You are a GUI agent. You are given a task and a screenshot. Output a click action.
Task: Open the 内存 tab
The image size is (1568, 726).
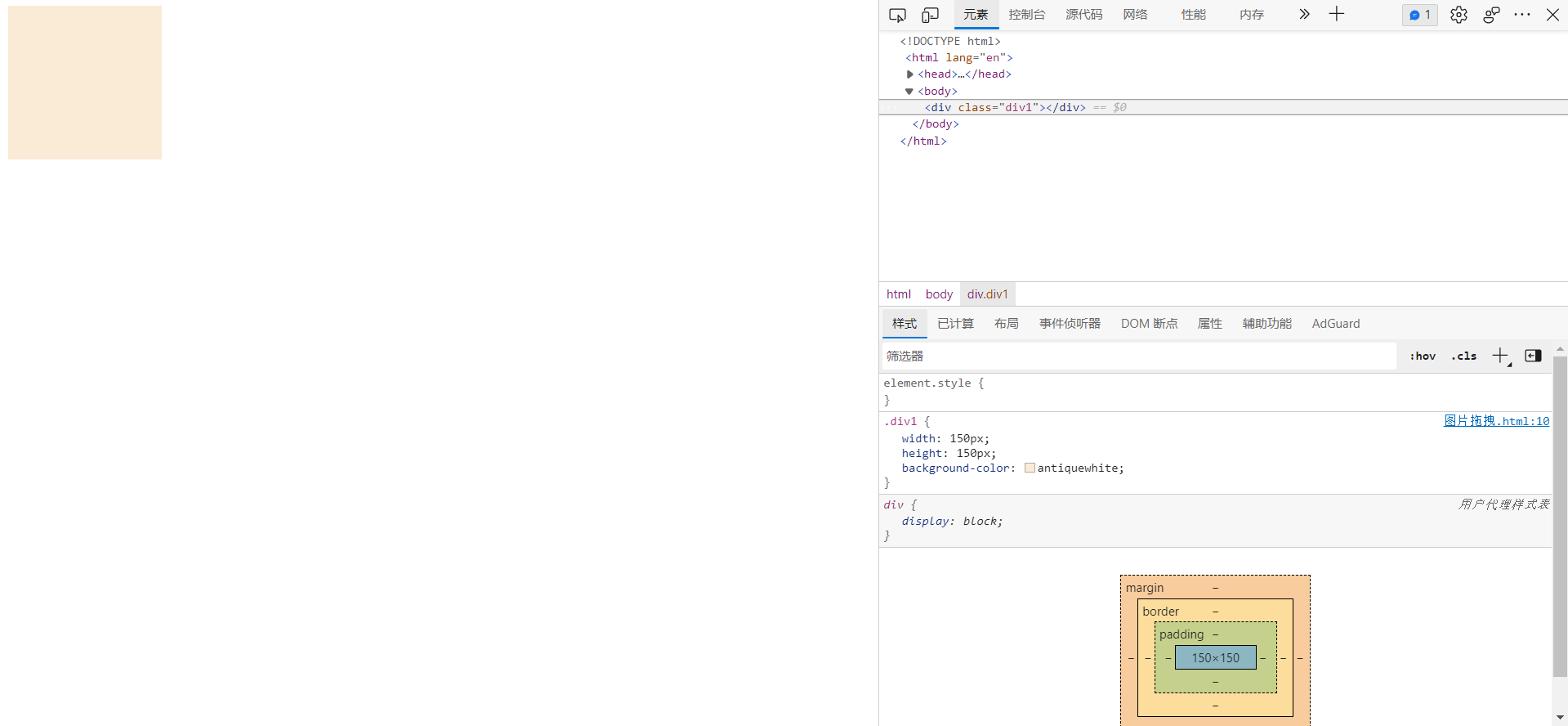click(1252, 15)
